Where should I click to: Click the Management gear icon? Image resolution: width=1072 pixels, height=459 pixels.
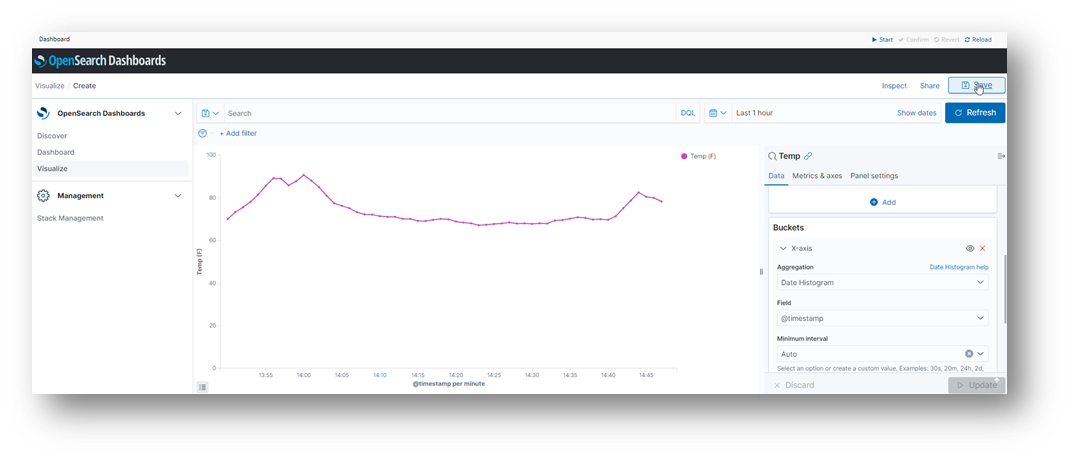point(43,196)
